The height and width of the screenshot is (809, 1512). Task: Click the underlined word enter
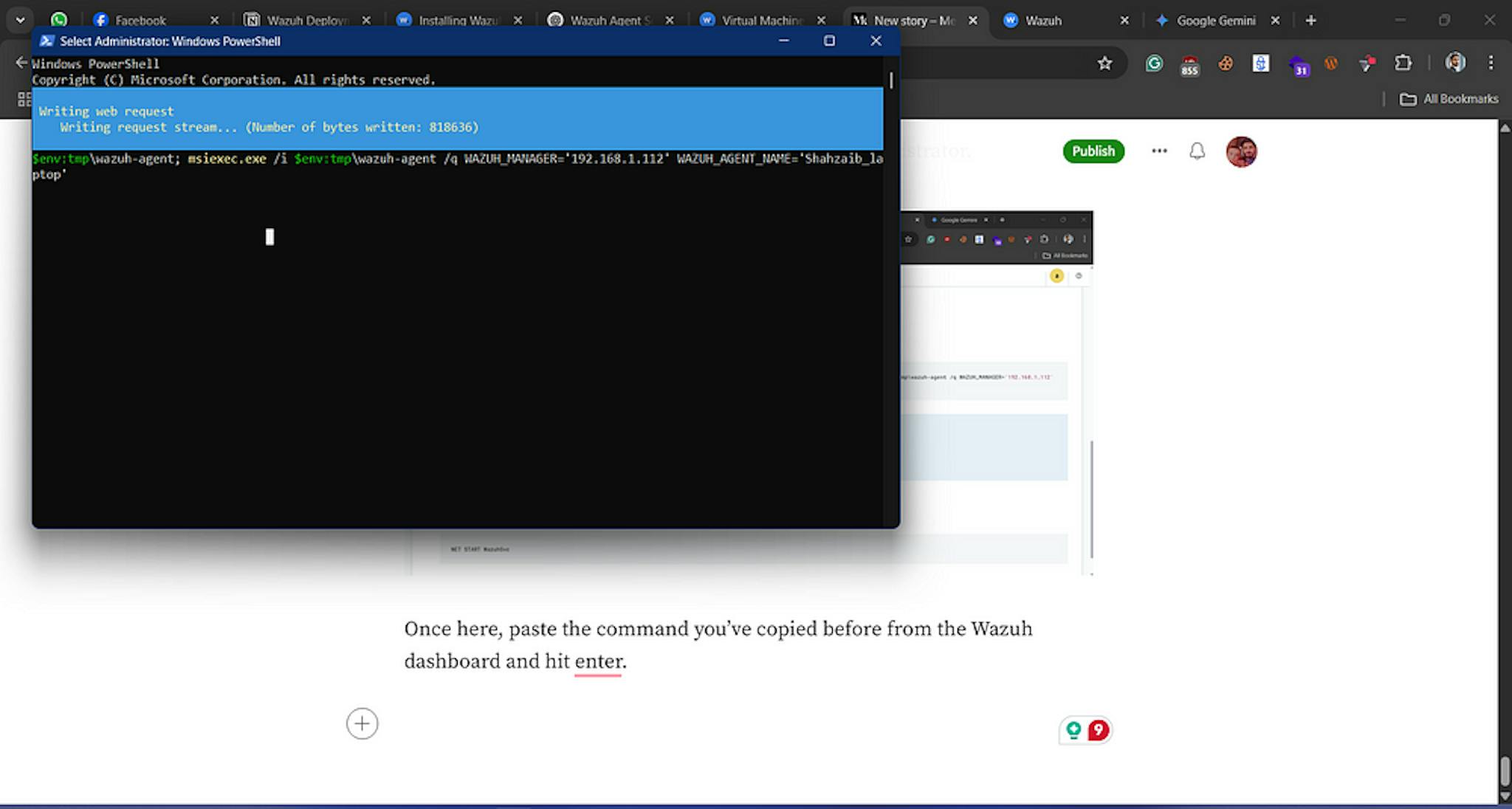pos(598,661)
